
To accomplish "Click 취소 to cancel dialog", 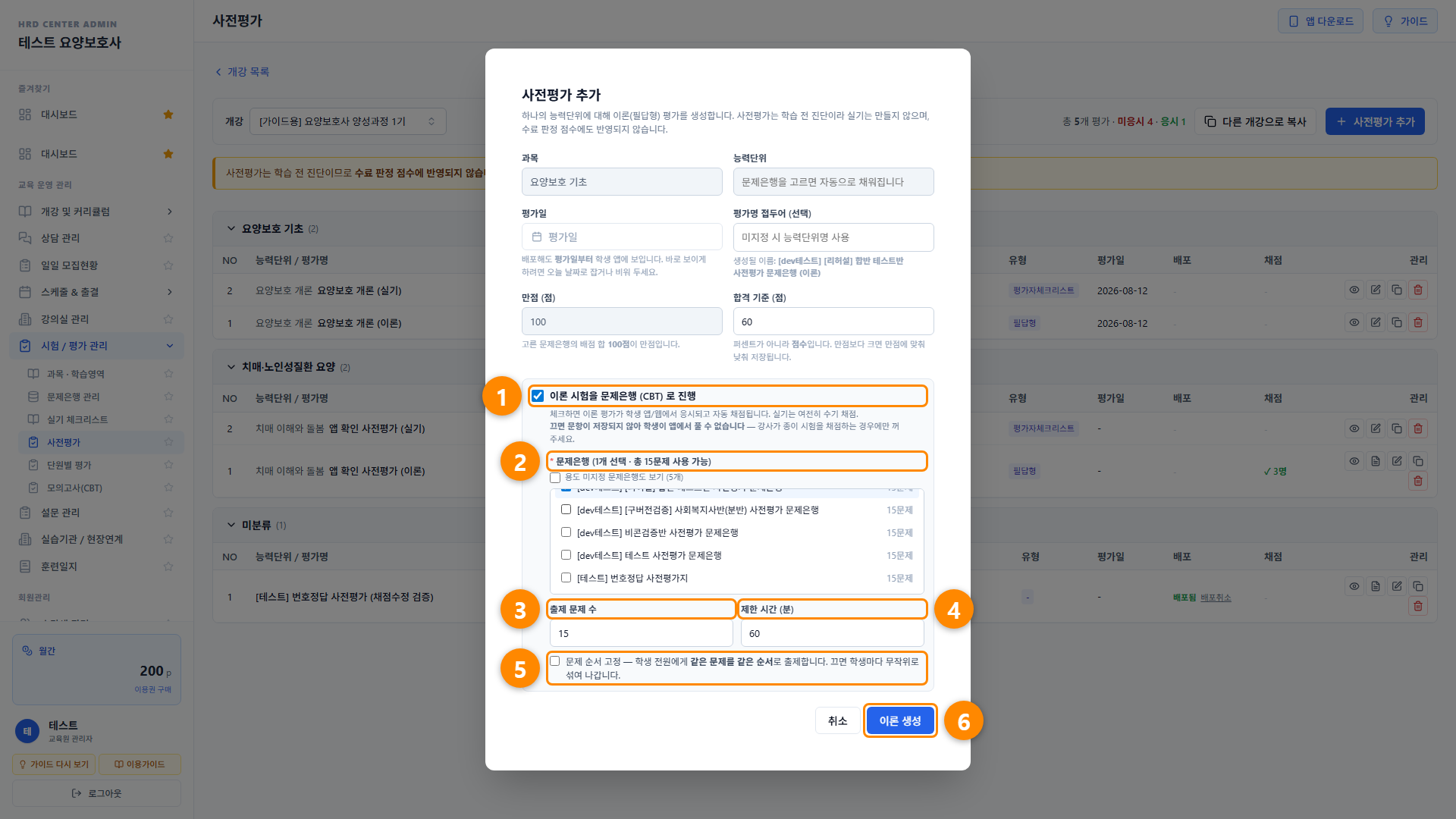I will coord(837,720).
